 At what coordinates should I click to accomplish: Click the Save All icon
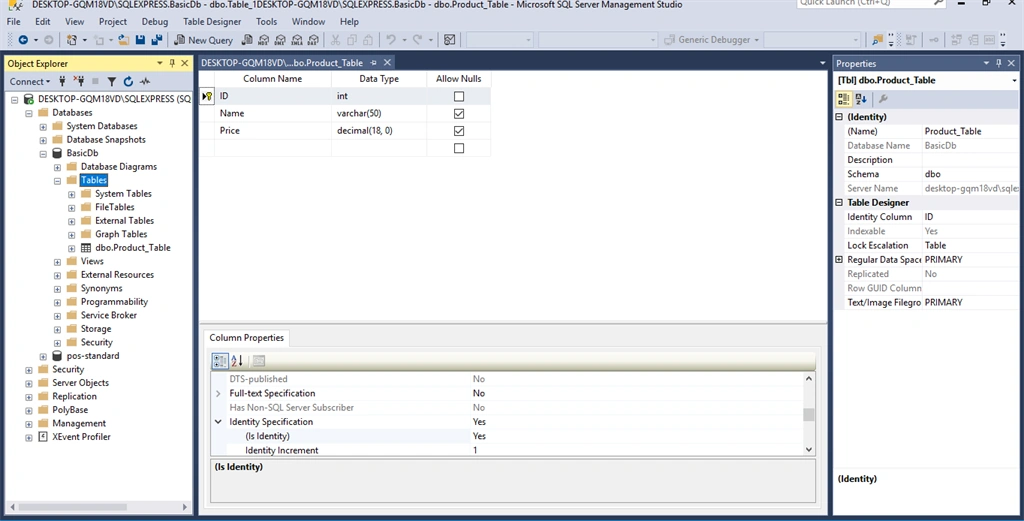pos(157,40)
